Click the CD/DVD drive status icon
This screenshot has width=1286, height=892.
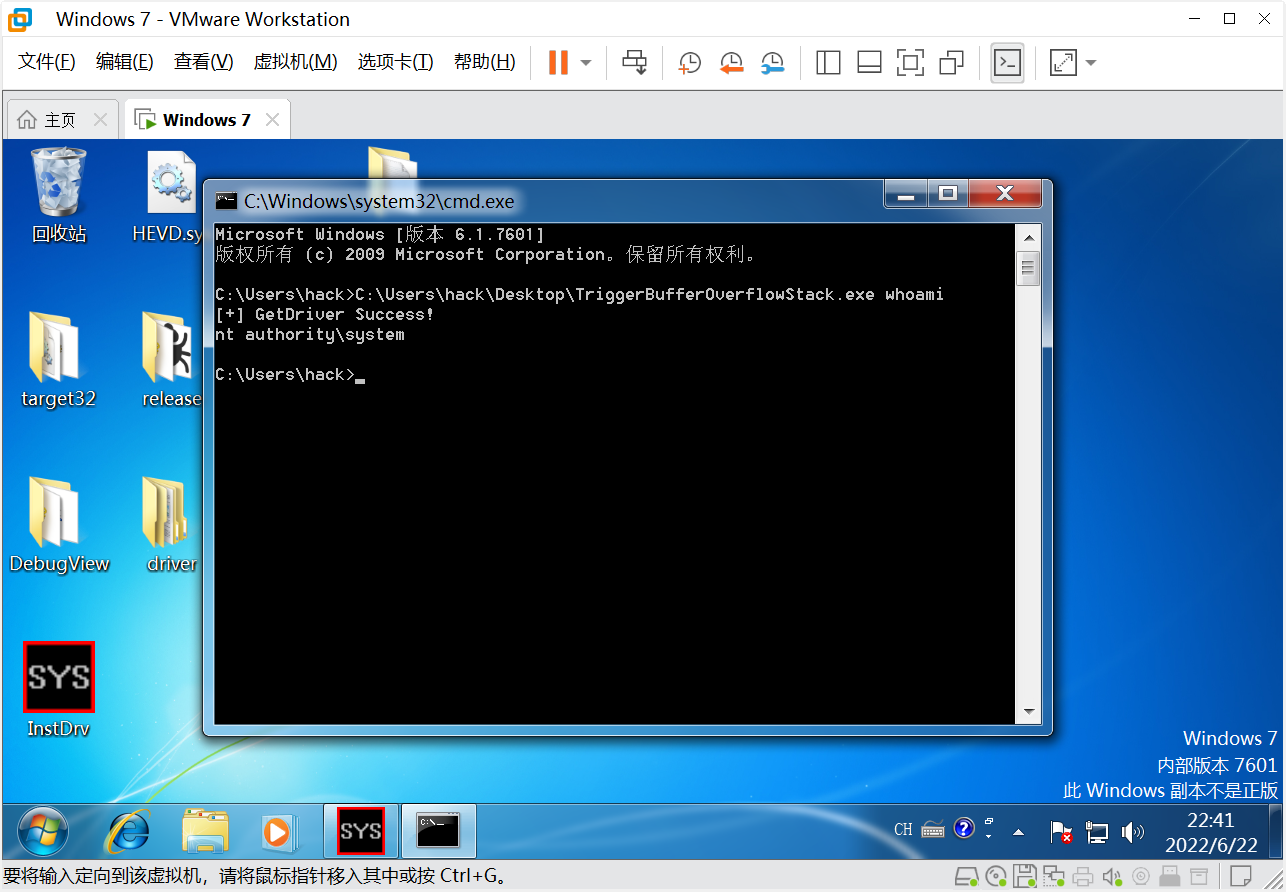996,877
